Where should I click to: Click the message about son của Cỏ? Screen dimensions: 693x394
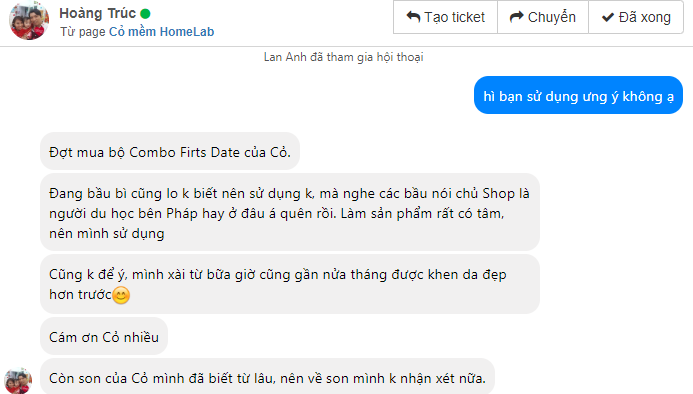pos(267,376)
